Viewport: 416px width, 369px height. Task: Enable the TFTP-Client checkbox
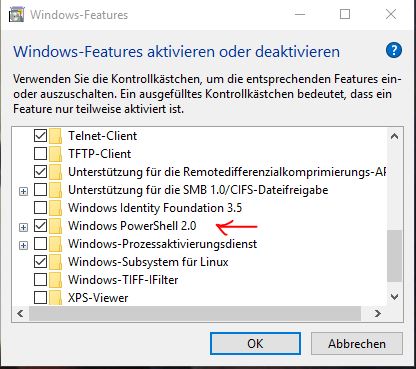click(x=40, y=154)
